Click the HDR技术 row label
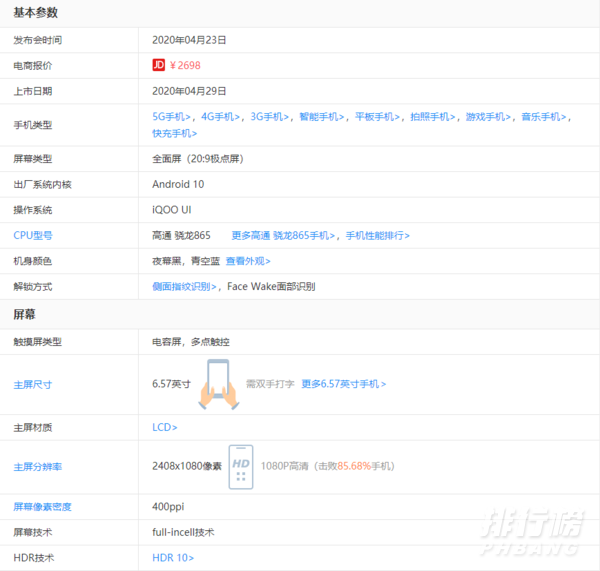The width and height of the screenshot is (600, 571). tap(34, 558)
